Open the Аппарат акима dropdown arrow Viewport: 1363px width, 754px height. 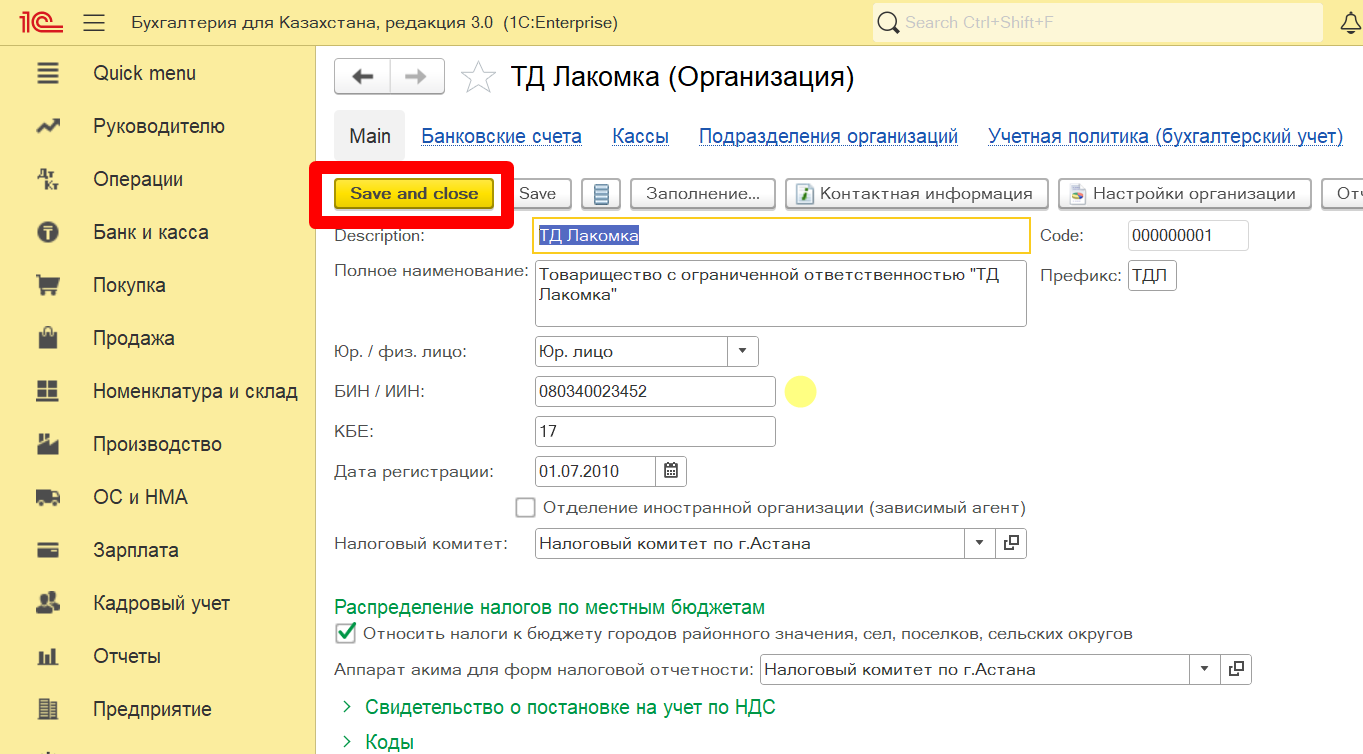tap(1204, 669)
